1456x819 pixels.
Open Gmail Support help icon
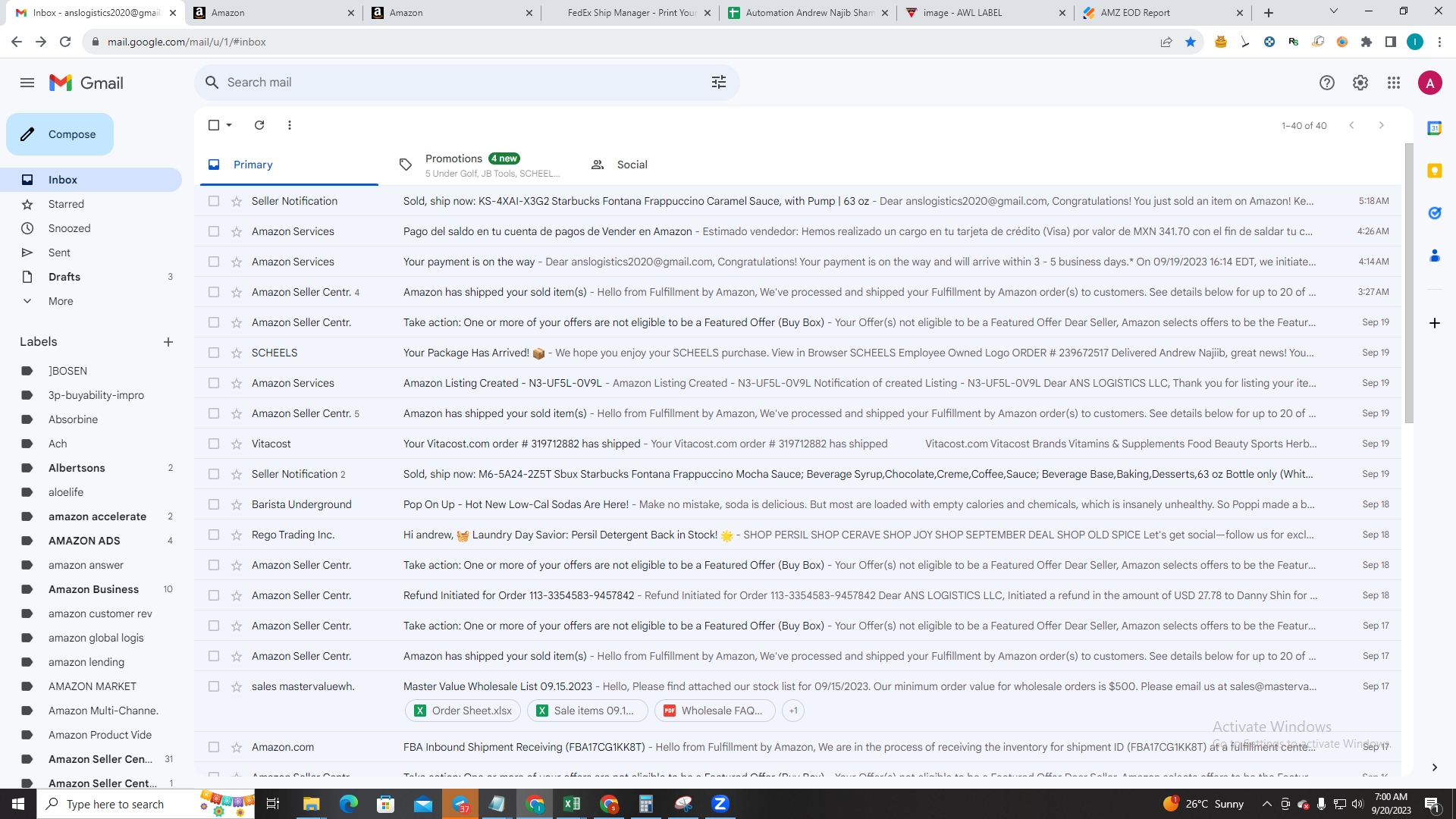pyautogui.click(x=1327, y=83)
